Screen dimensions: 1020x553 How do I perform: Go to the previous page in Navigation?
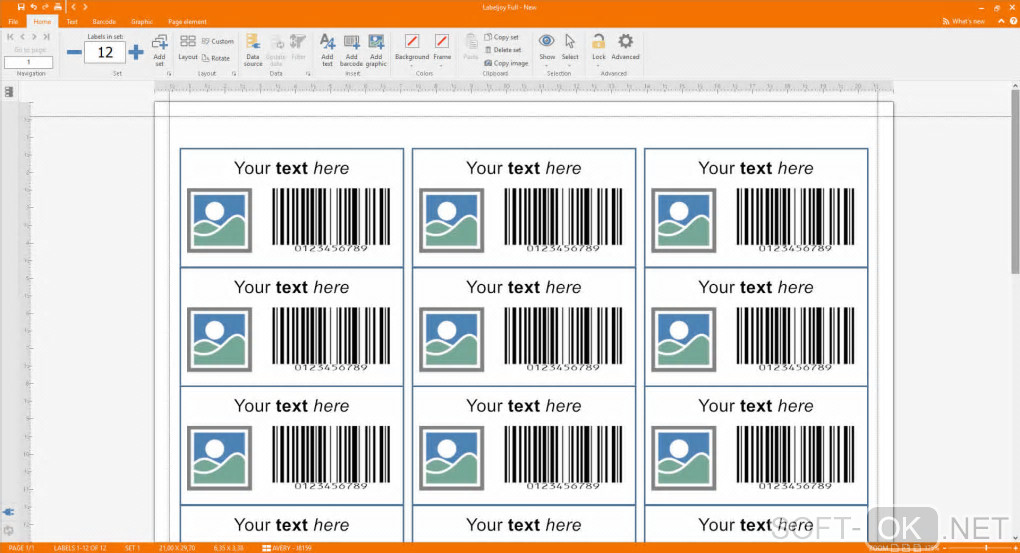(22, 37)
